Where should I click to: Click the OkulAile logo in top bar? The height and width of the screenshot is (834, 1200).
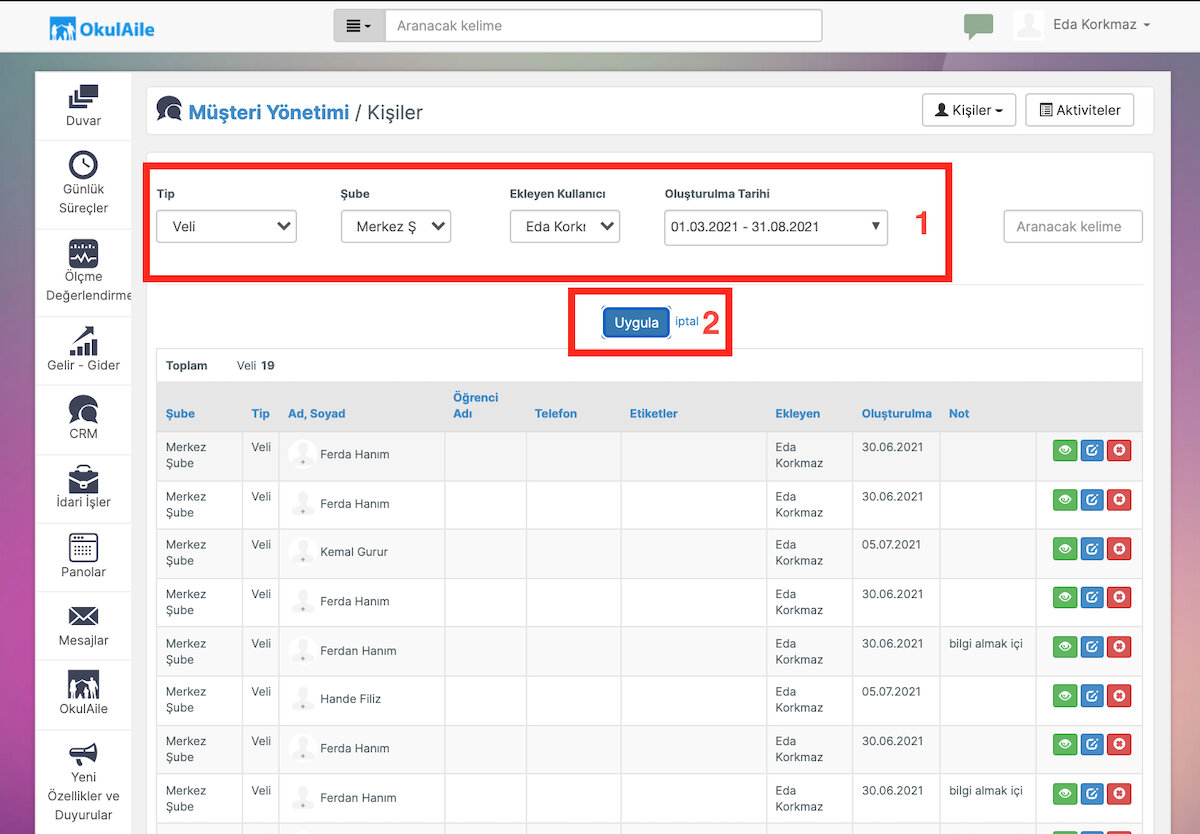(102, 29)
